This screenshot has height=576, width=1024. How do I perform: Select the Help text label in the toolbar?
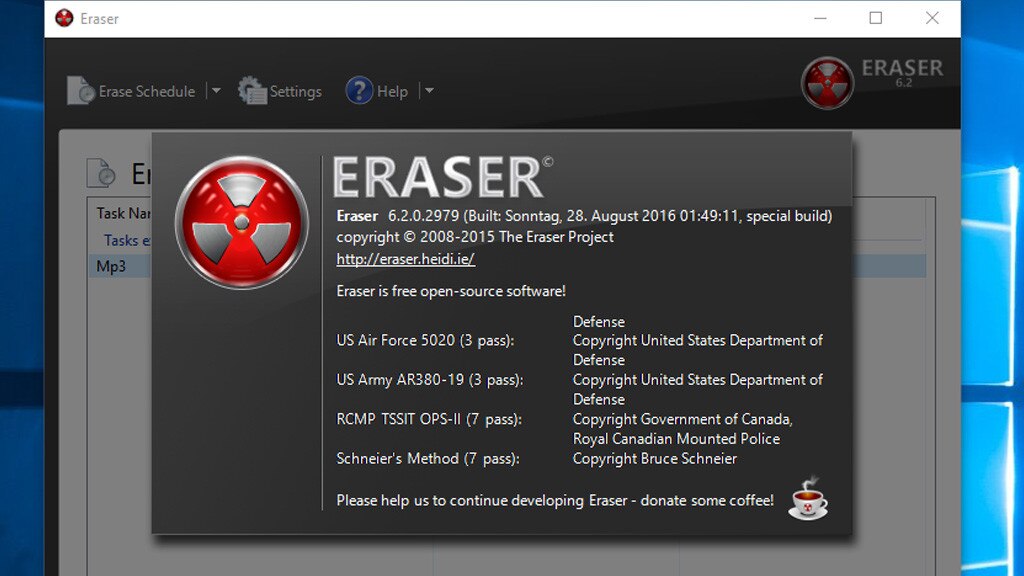pyautogui.click(x=392, y=92)
